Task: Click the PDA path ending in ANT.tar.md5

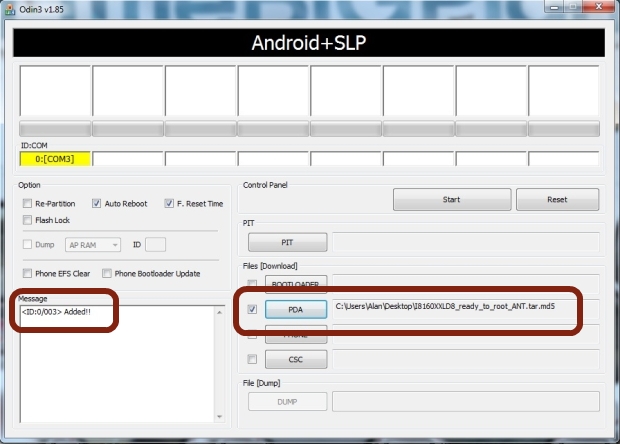Action: (x=445, y=306)
